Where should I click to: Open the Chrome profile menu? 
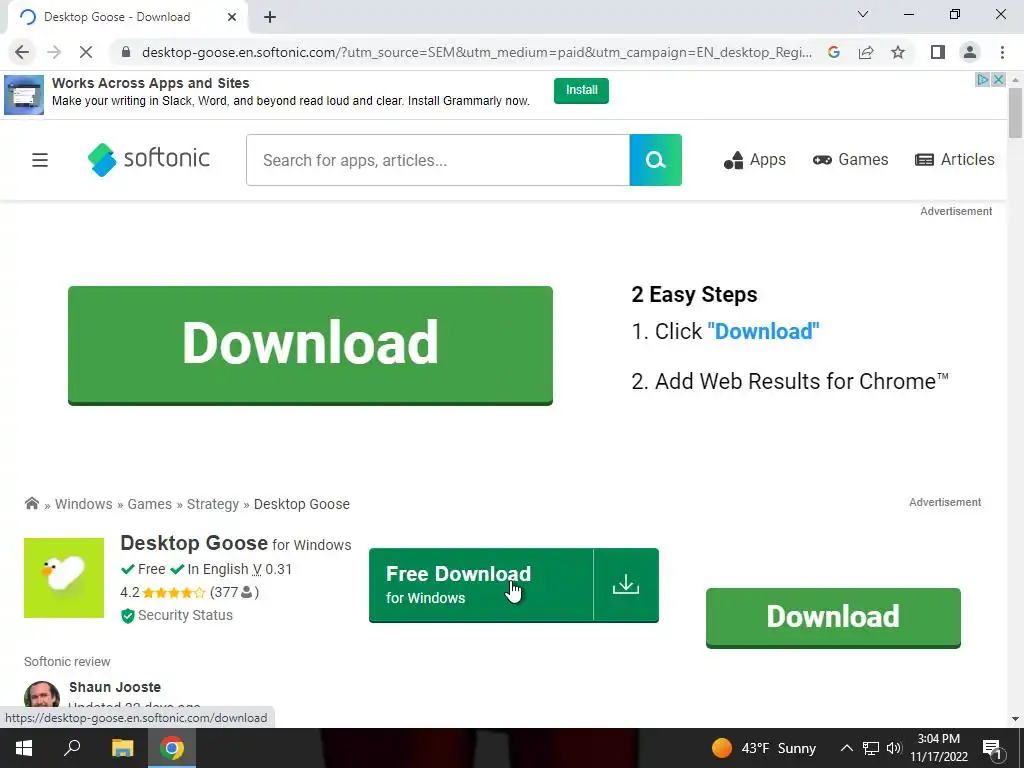(x=970, y=52)
